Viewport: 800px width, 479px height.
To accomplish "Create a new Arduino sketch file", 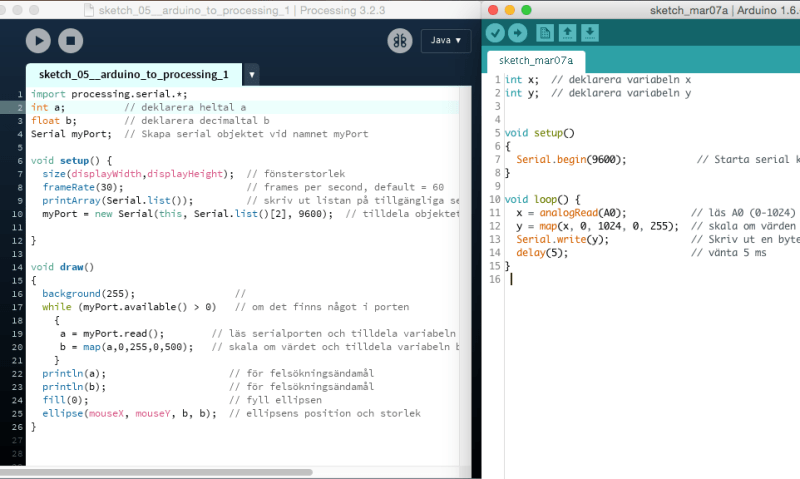I will click(x=544, y=33).
